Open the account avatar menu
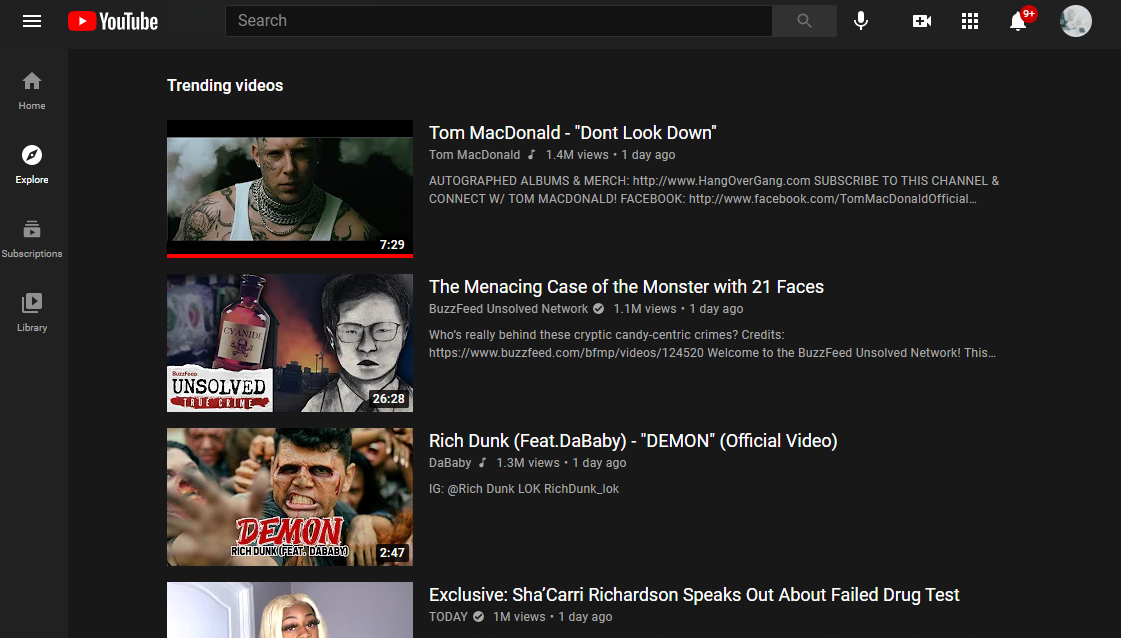Screen dimensions: 1121x638 pos(1075,21)
